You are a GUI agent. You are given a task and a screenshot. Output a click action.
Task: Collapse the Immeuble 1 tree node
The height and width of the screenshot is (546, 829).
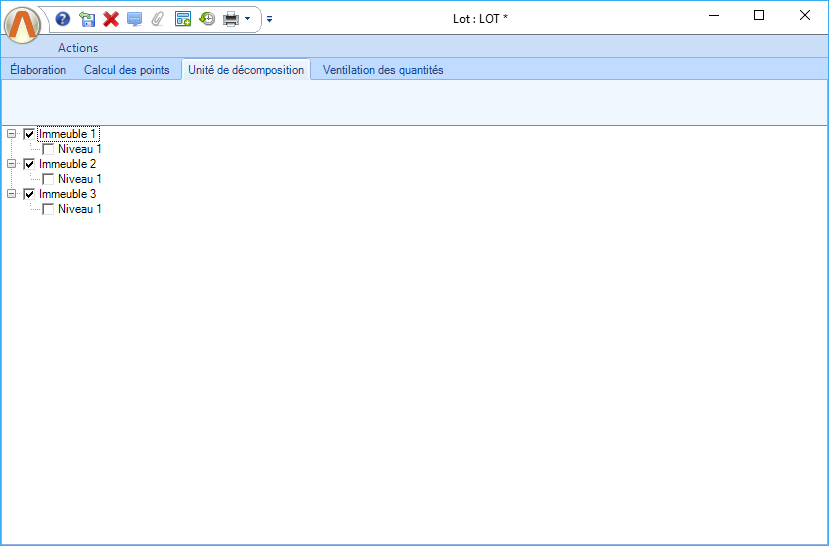(12, 134)
